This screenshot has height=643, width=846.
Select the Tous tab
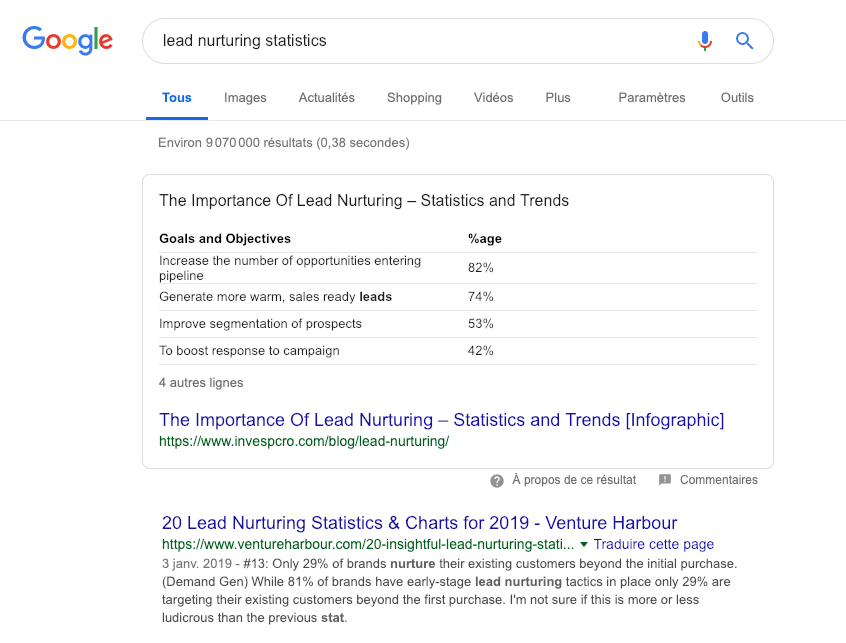tap(177, 98)
